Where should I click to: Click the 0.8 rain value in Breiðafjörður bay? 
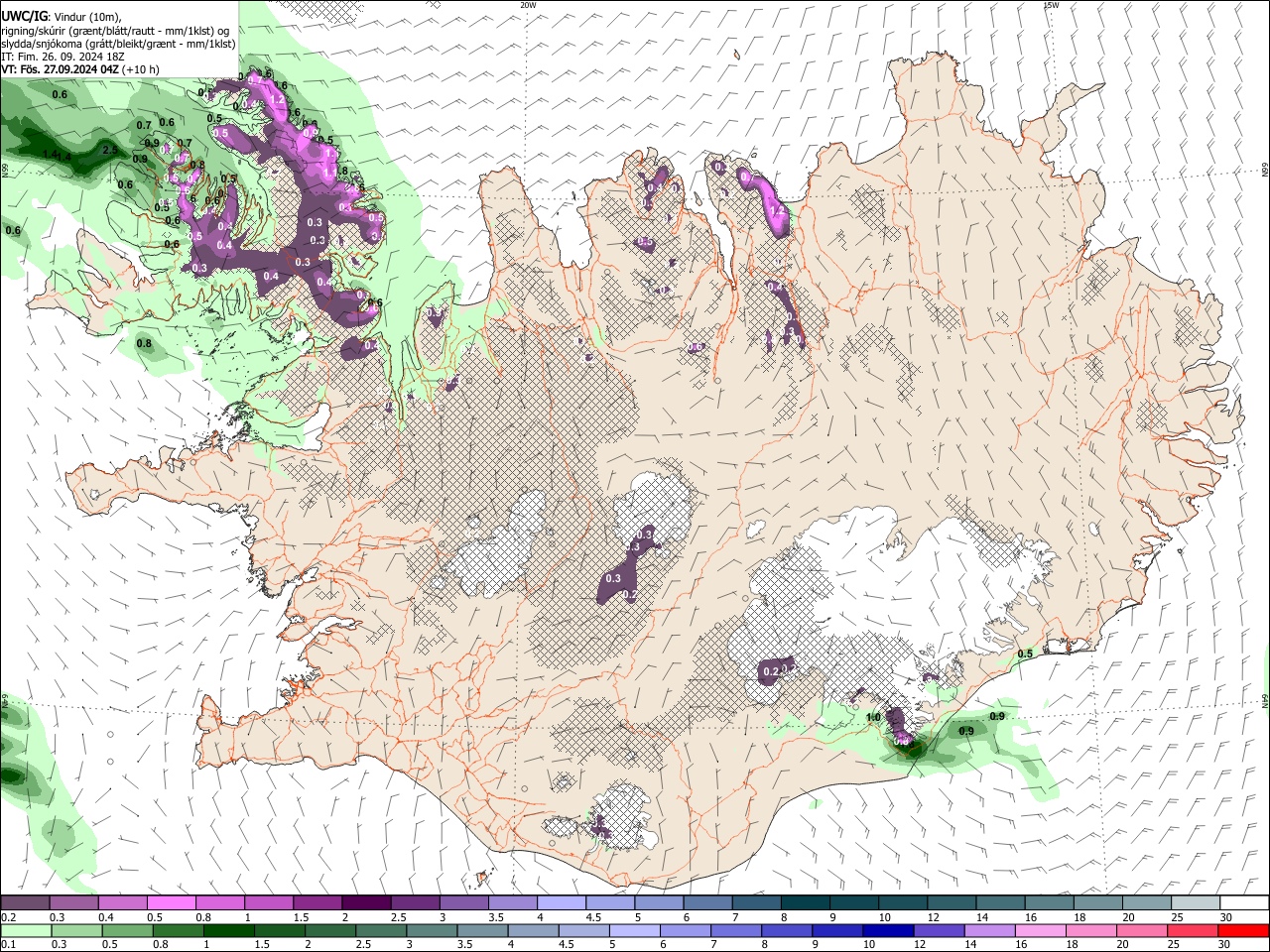click(144, 344)
